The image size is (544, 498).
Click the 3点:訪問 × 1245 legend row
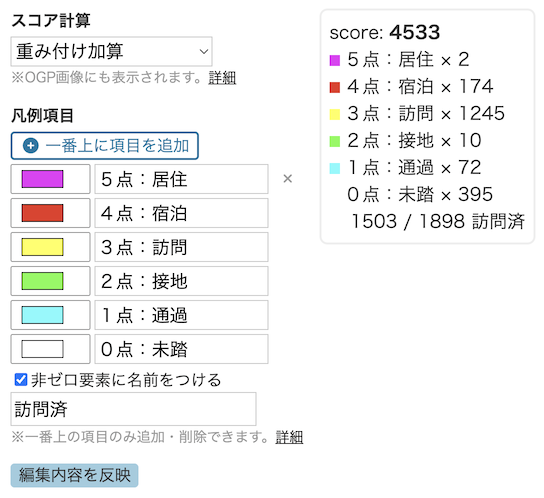pos(417,114)
